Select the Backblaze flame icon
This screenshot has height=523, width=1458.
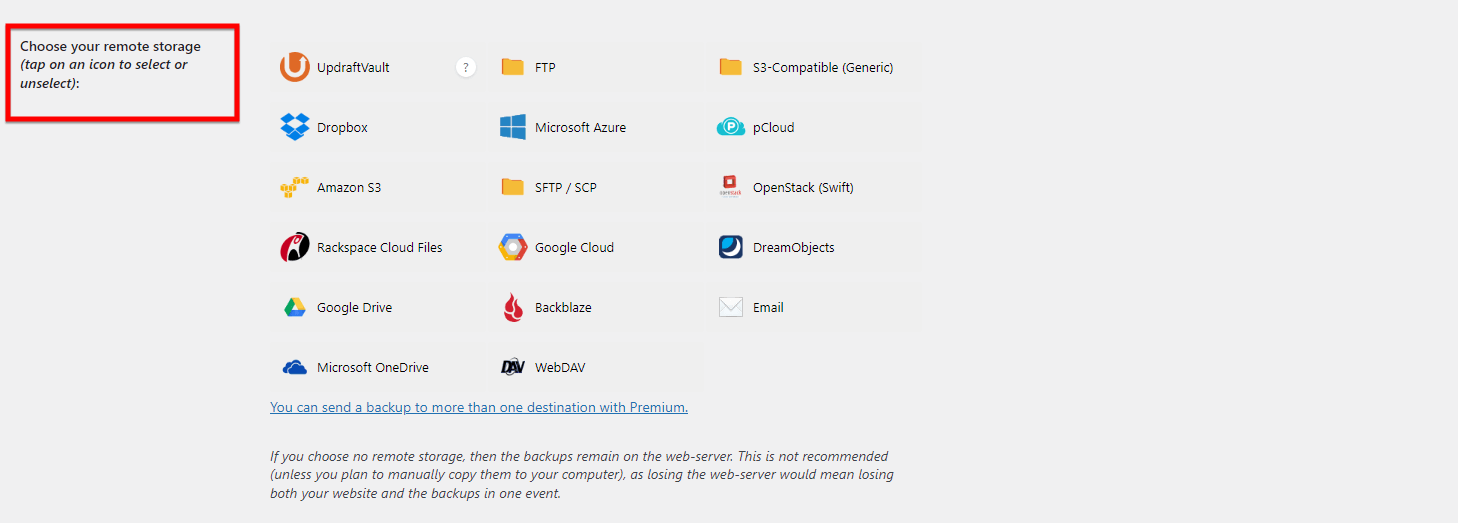513,307
